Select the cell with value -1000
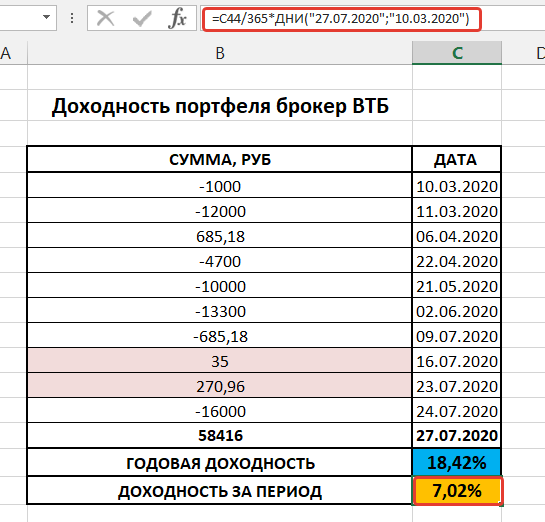Screen dimensions: 545x522 click(220, 185)
